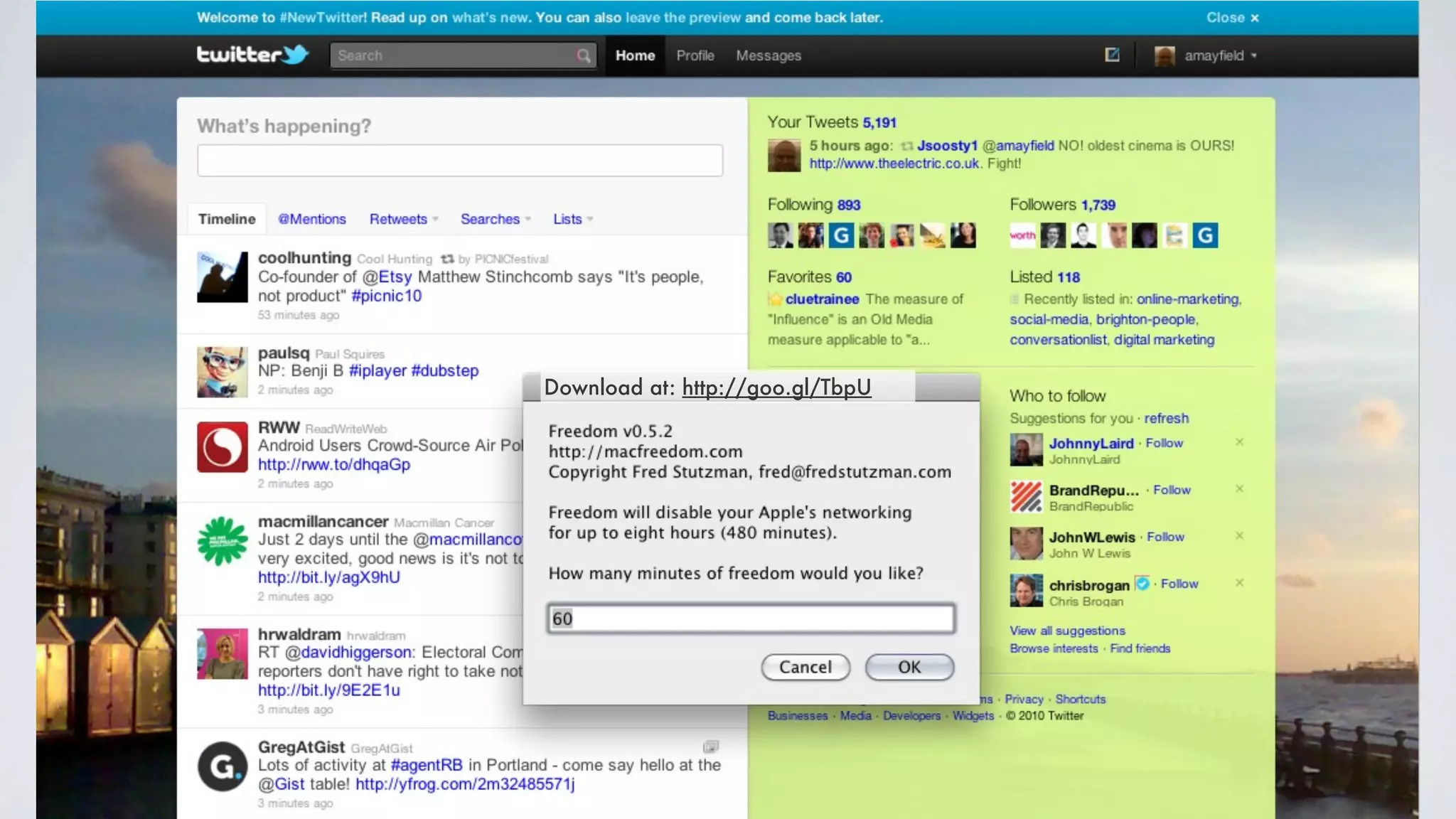Select the Timeline tab
The height and width of the screenshot is (819, 1456).
click(227, 219)
